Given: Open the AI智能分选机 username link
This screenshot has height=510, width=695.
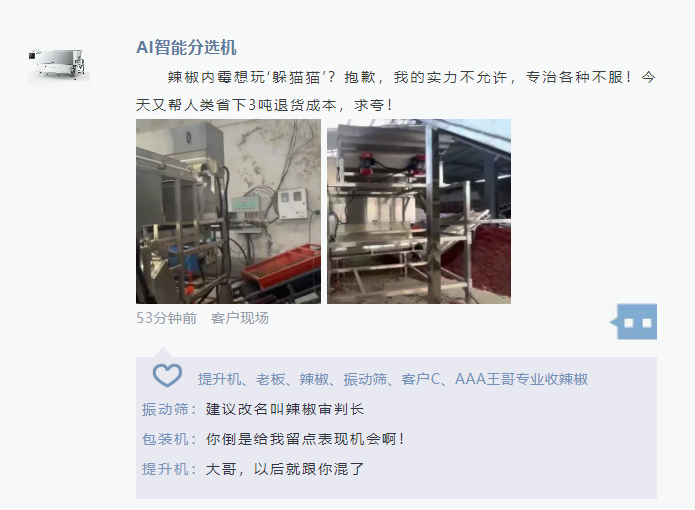Looking at the screenshot, I should [x=186, y=47].
